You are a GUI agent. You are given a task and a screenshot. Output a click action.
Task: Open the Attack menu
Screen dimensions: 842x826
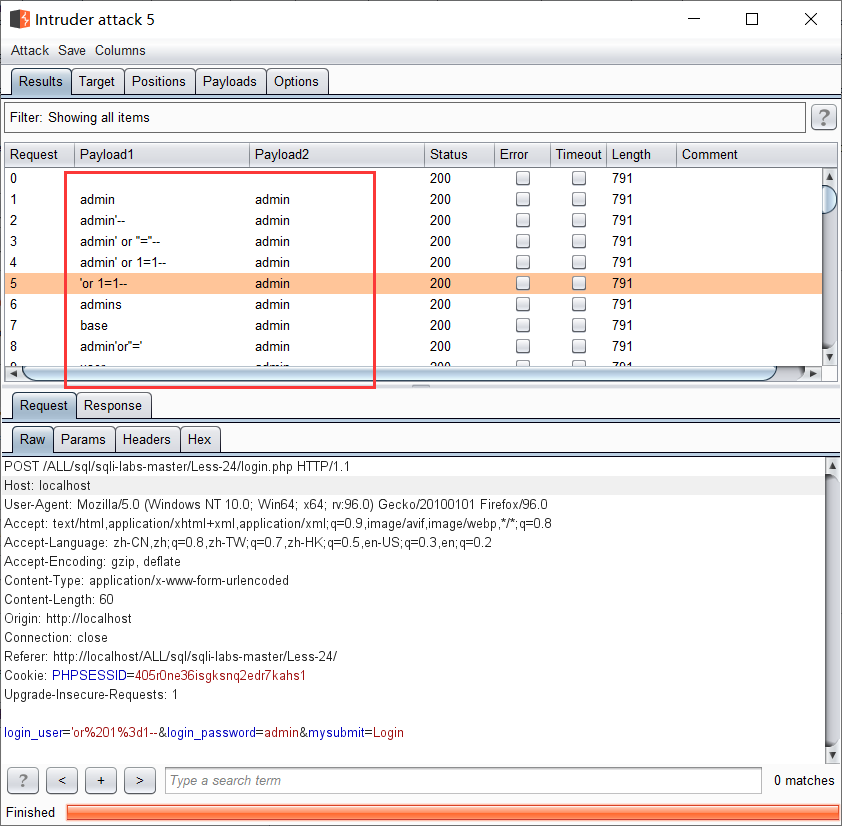tap(30, 50)
